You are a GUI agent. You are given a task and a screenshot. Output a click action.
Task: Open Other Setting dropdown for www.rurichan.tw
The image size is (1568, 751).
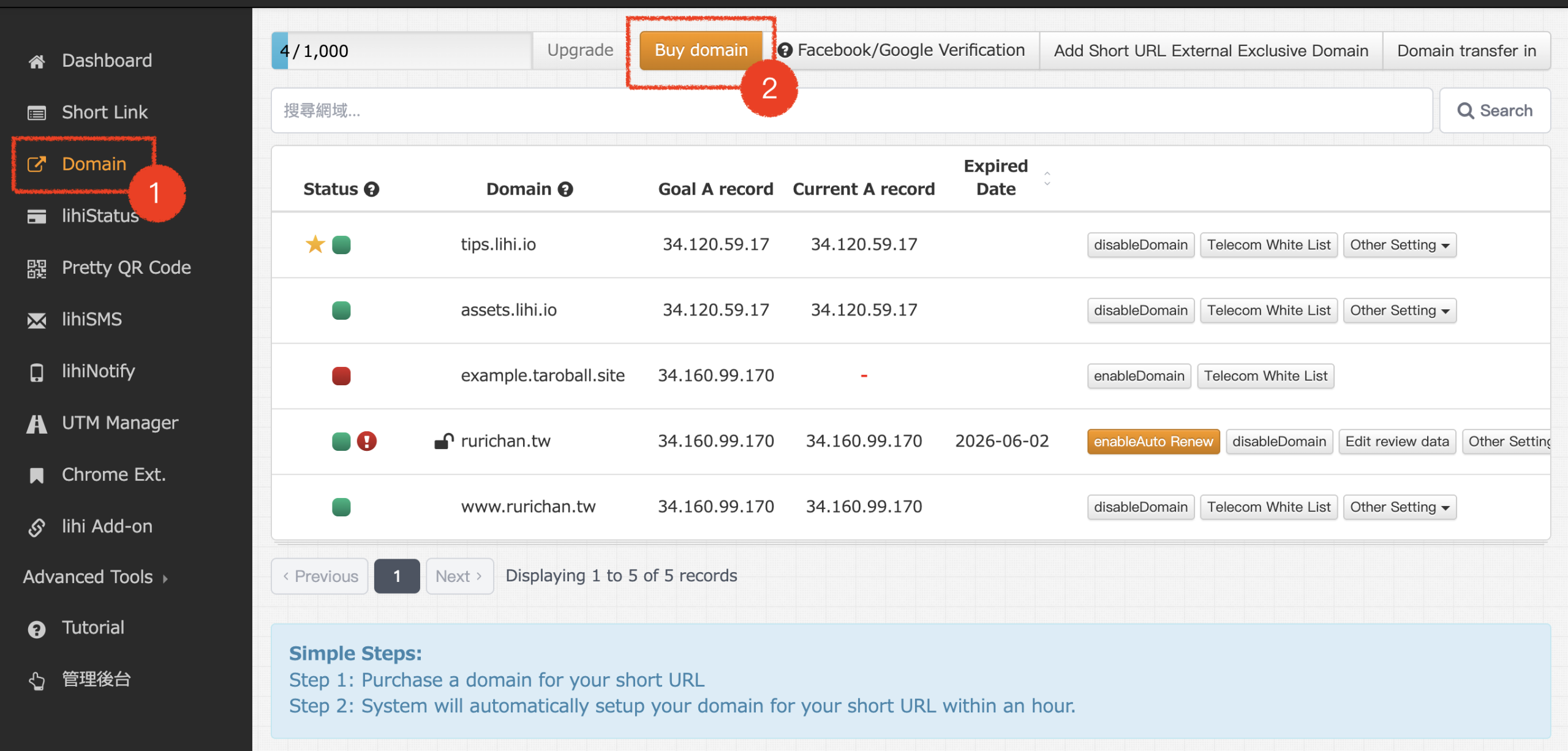click(1399, 507)
